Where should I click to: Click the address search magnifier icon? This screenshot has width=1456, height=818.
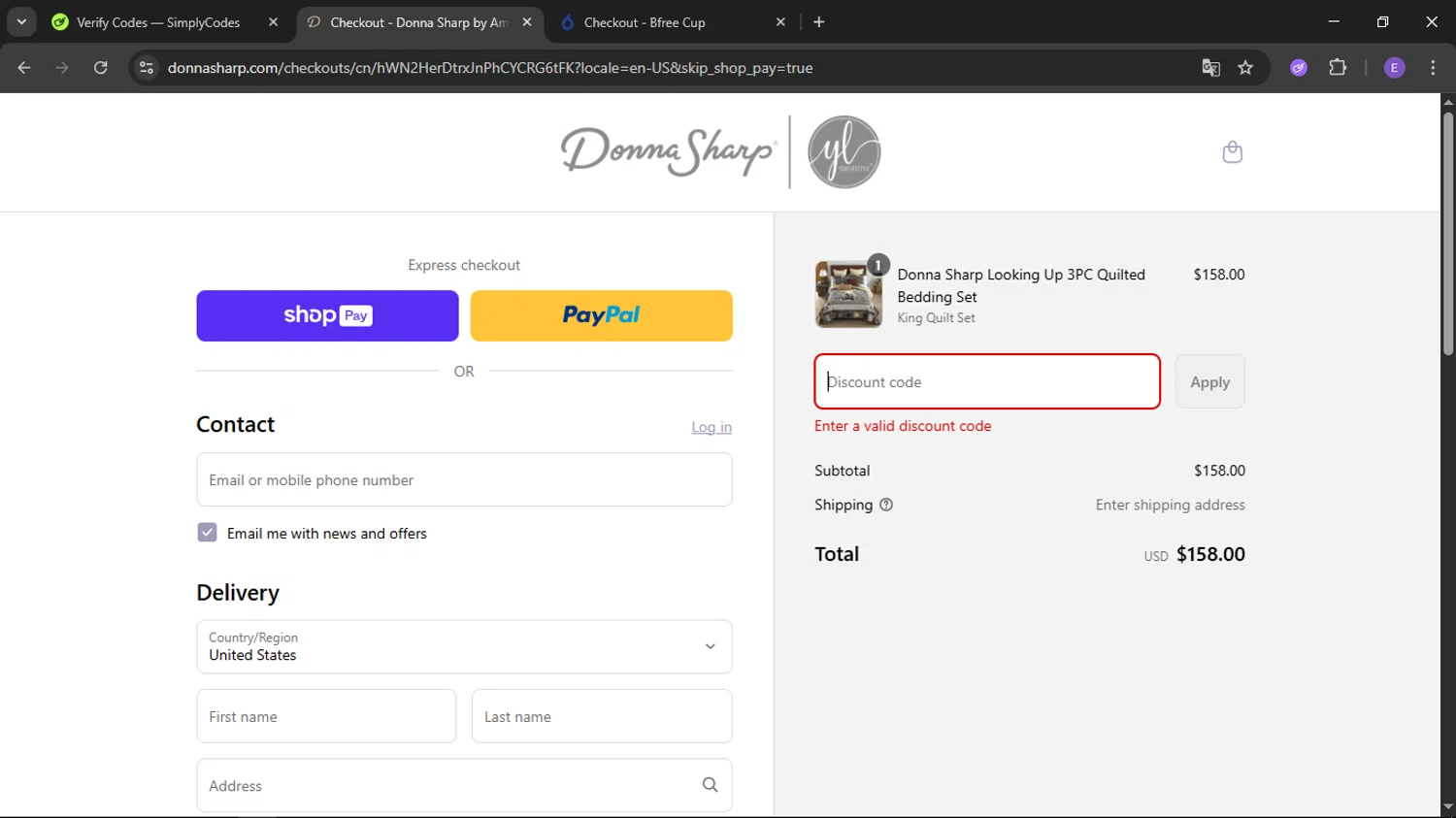pos(710,785)
